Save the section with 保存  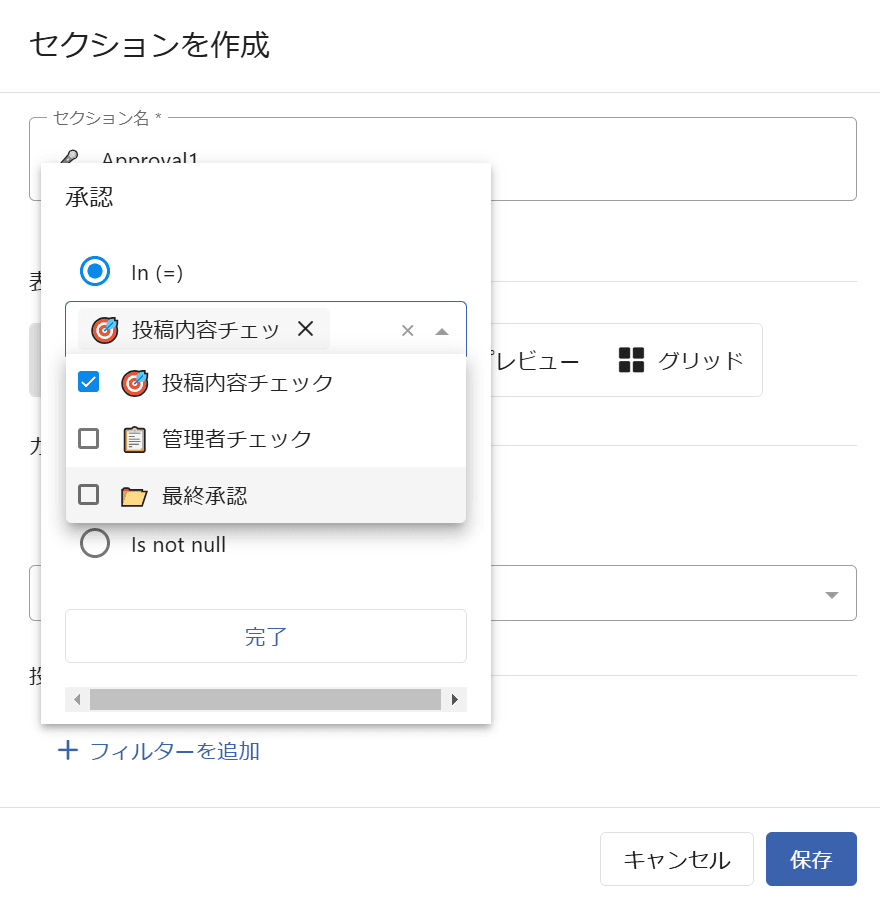pos(810,859)
